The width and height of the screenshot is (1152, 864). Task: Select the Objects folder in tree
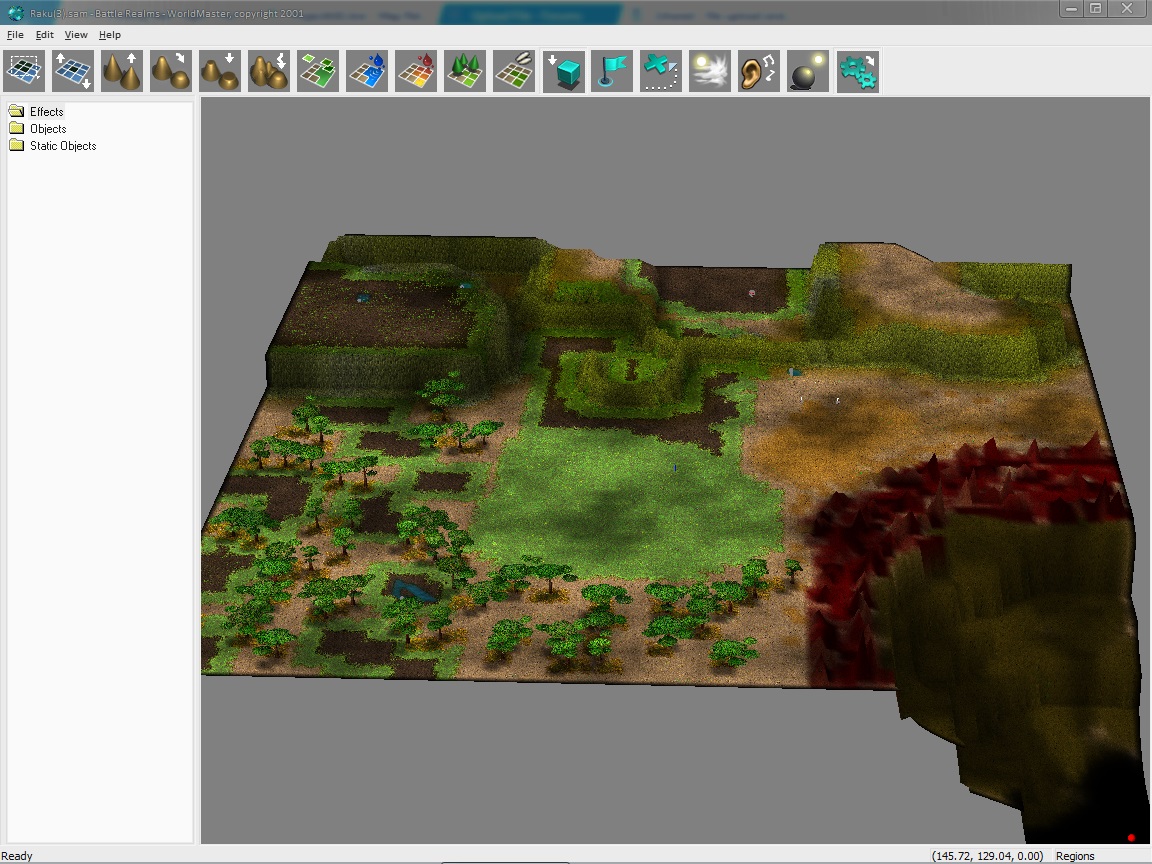[x=48, y=129]
